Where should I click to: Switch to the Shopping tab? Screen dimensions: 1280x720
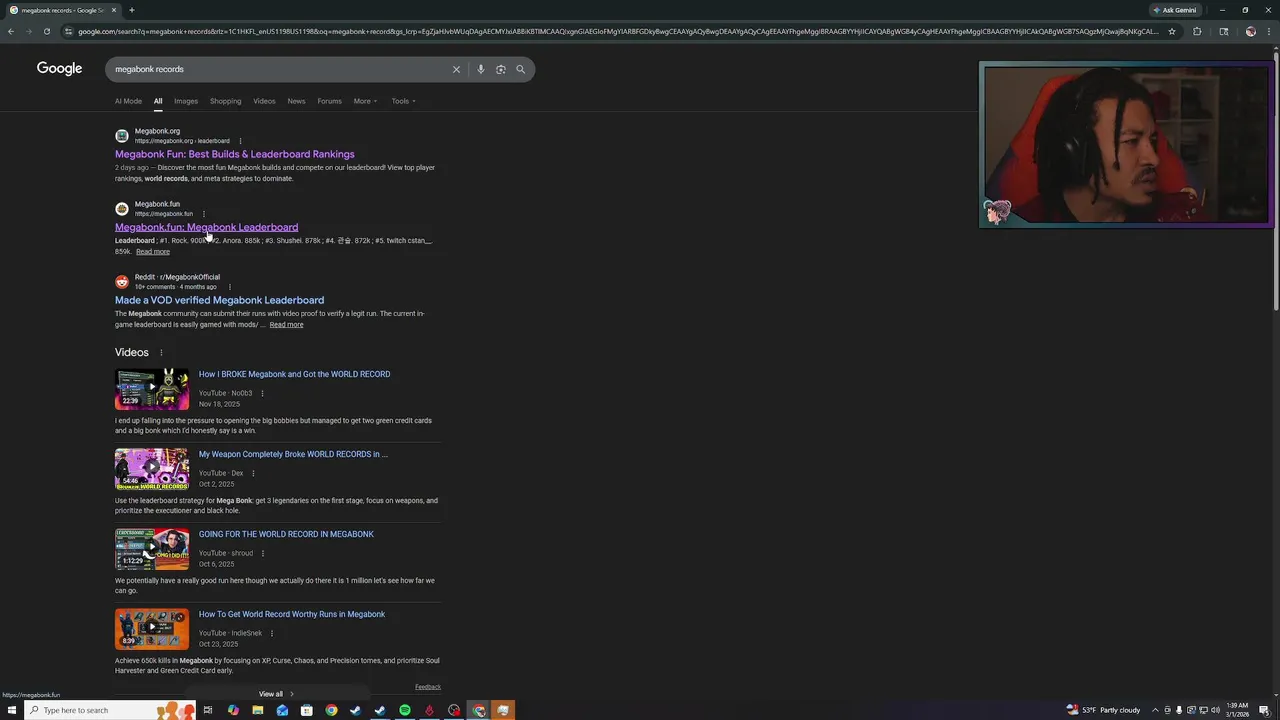225,101
